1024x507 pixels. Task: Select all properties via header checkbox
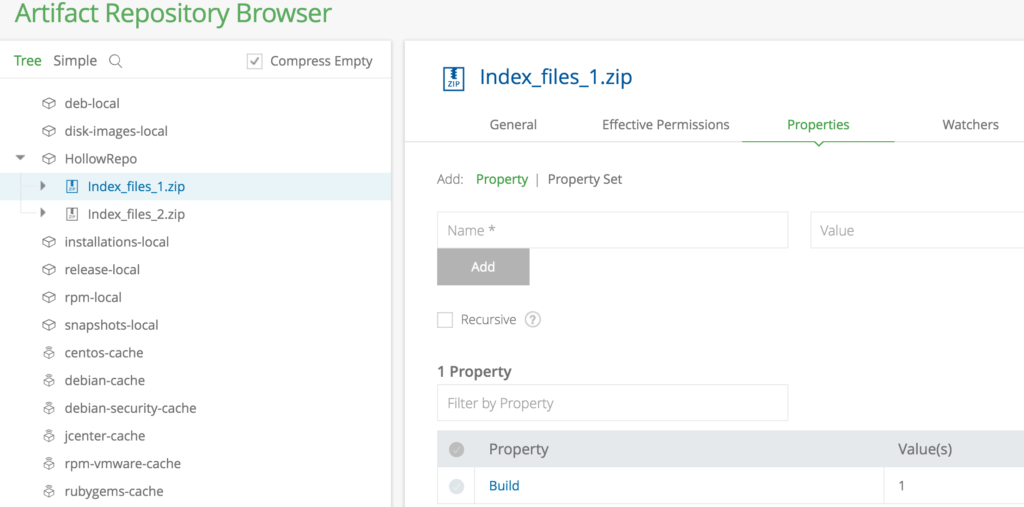(x=457, y=450)
